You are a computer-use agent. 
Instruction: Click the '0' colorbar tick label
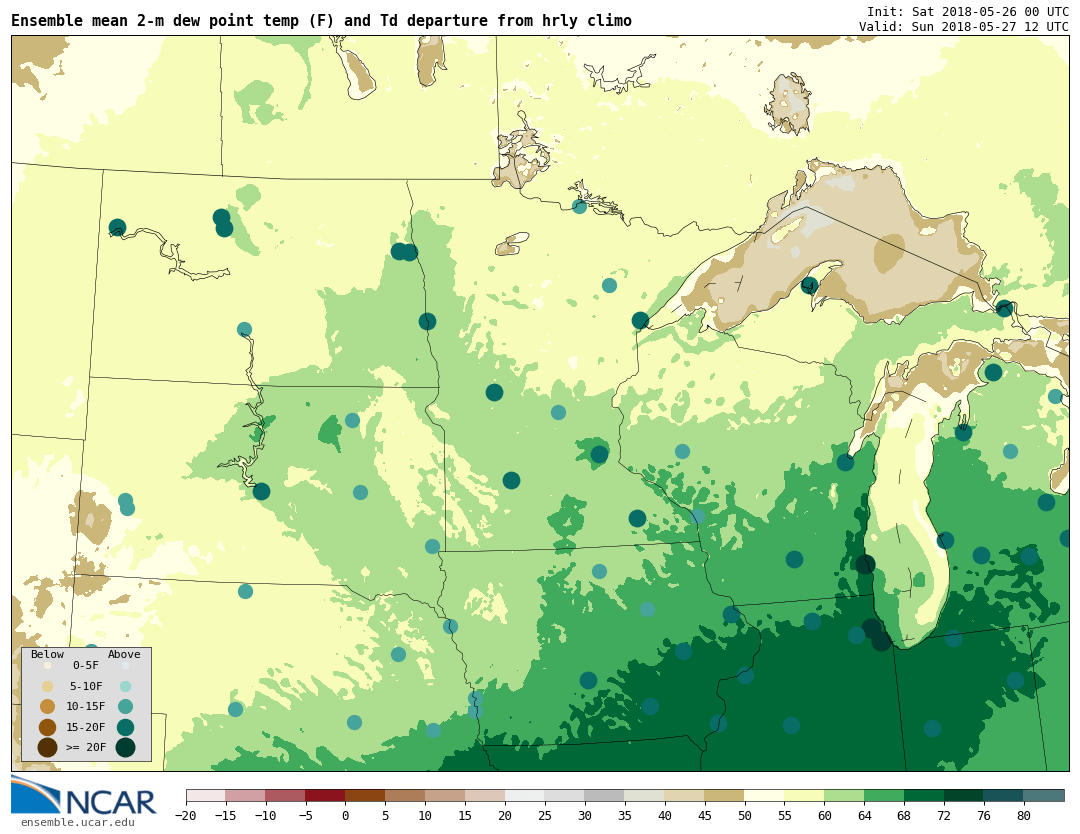(346, 816)
